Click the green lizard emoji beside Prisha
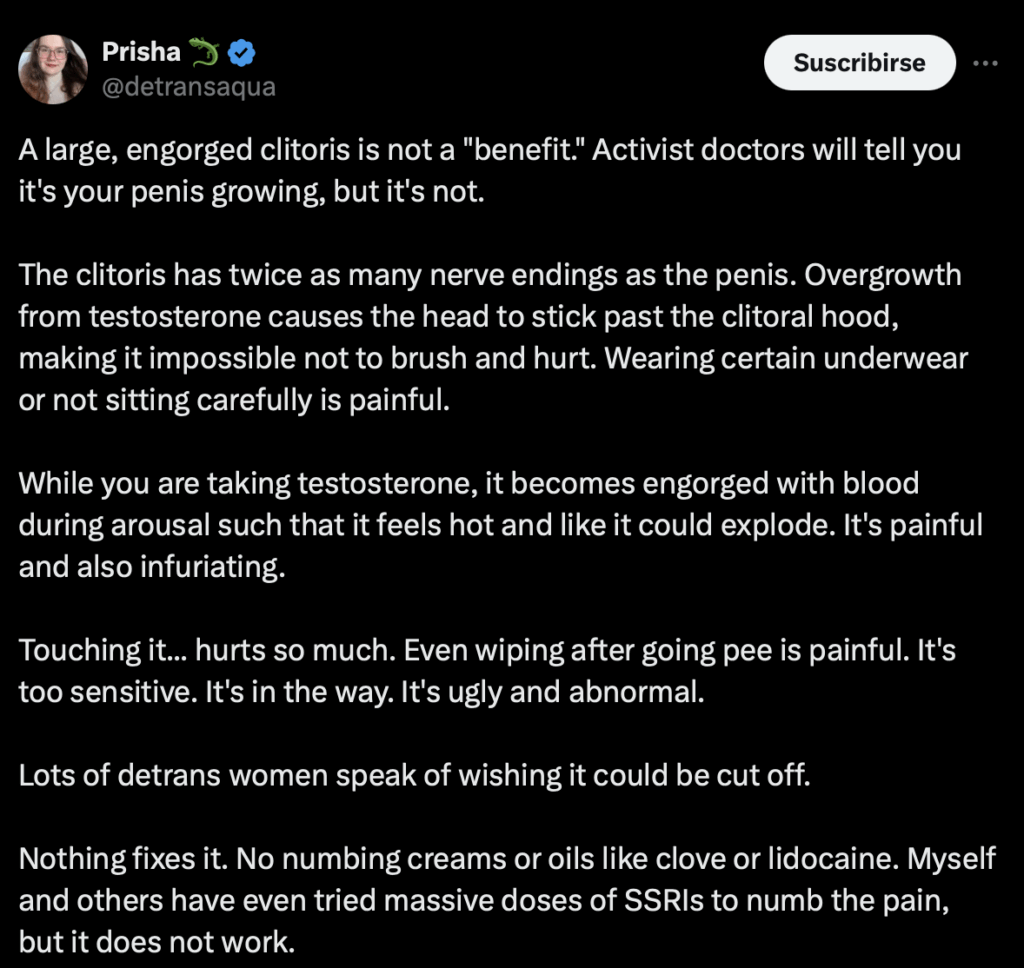Viewport: 1024px width, 968px height. click(x=204, y=52)
